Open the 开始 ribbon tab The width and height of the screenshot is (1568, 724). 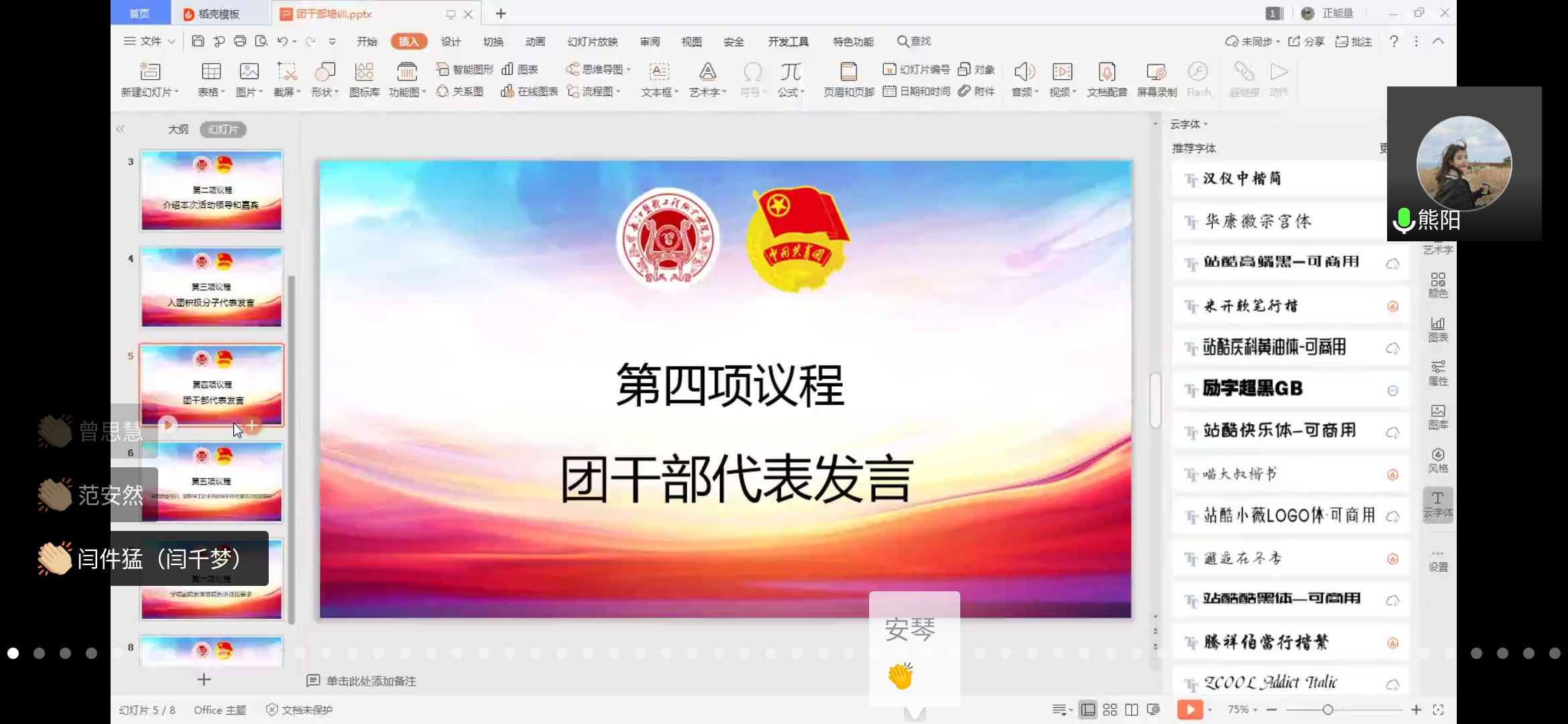[x=367, y=42]
